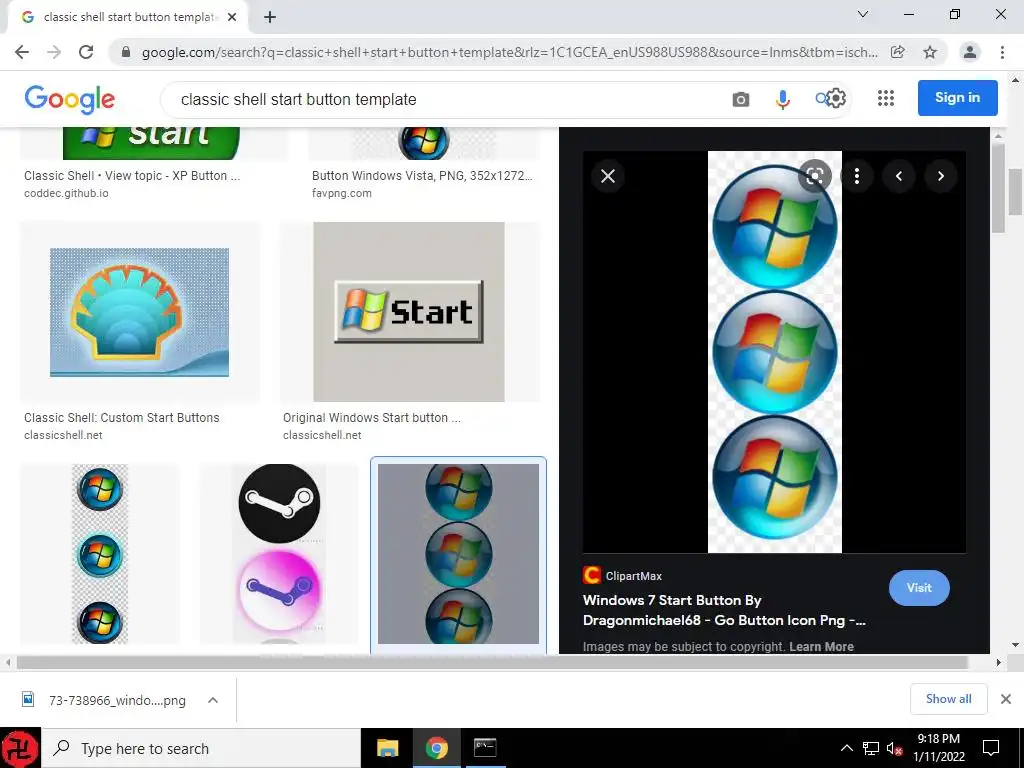
Task: Visit the ClipartMax page
Action: click(919, 588)
